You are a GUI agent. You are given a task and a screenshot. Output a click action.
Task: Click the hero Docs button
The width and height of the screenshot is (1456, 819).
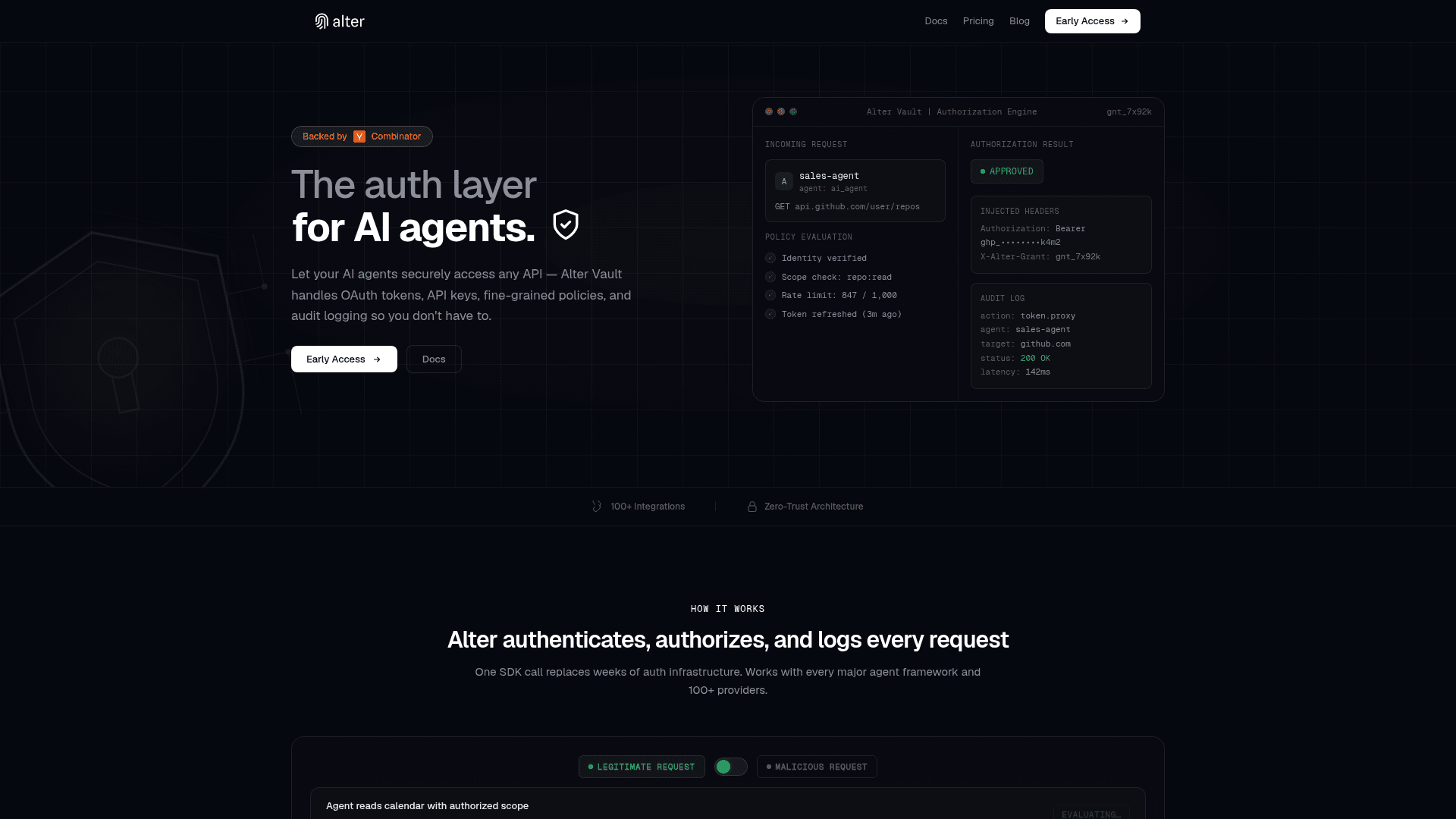pos(434,359)
